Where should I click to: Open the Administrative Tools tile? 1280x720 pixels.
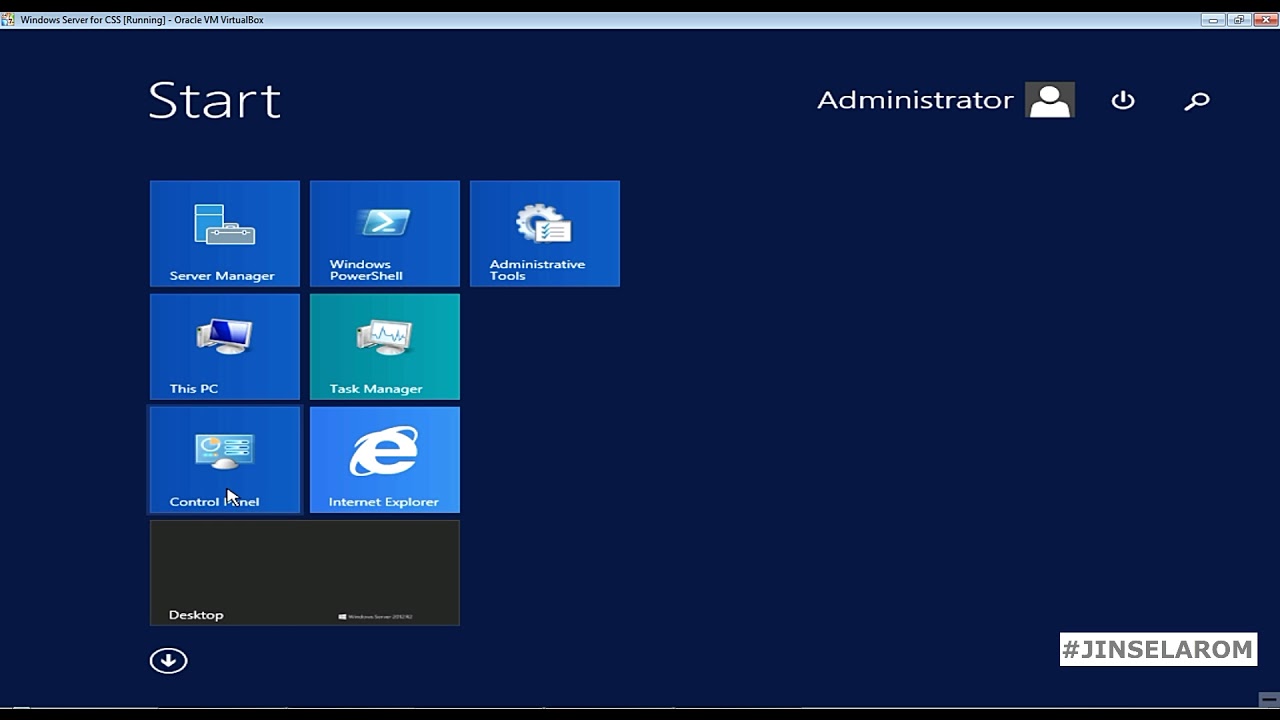(x=545, y=234)
